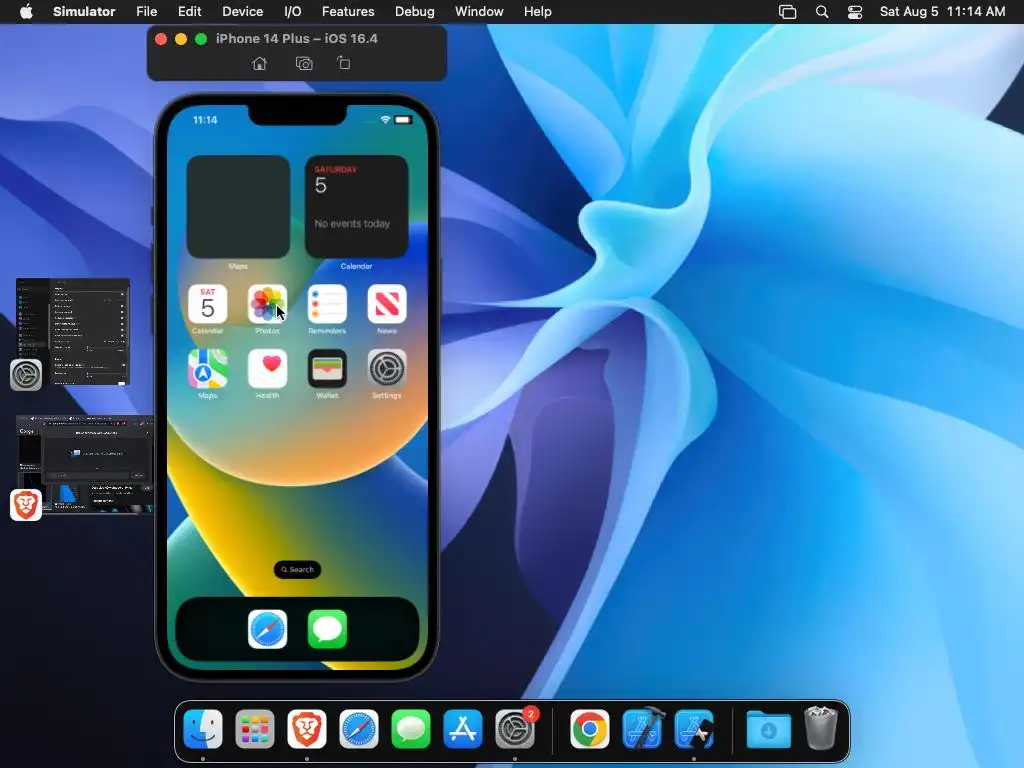1024x768 pixels.
Task: Open the Trash in the dock
Action: 821,728
